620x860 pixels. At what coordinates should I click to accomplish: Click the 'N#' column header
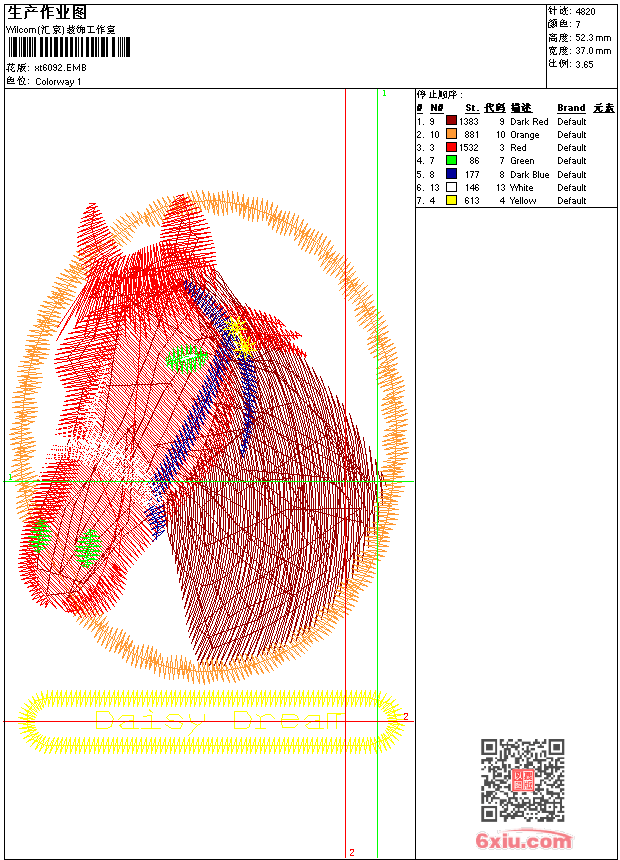pos(437,108)
